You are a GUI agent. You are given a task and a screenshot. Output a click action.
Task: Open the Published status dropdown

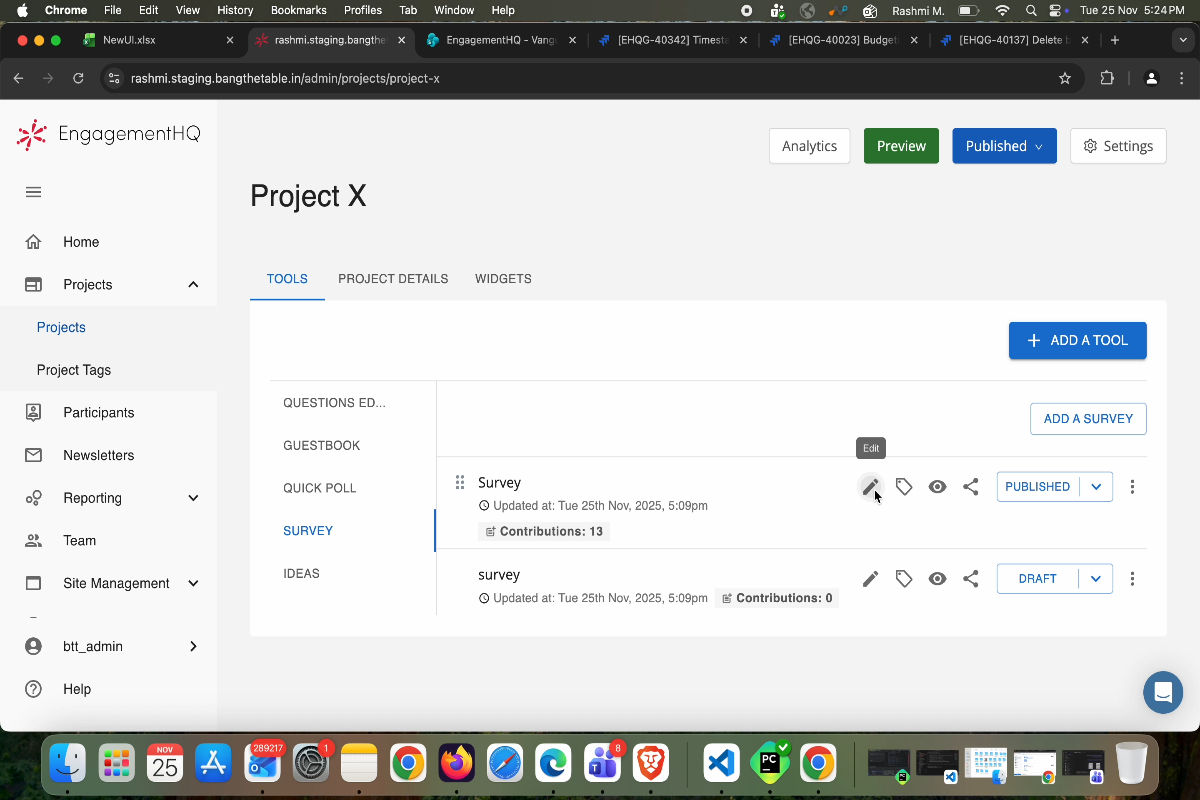[x=1004, y=146]
